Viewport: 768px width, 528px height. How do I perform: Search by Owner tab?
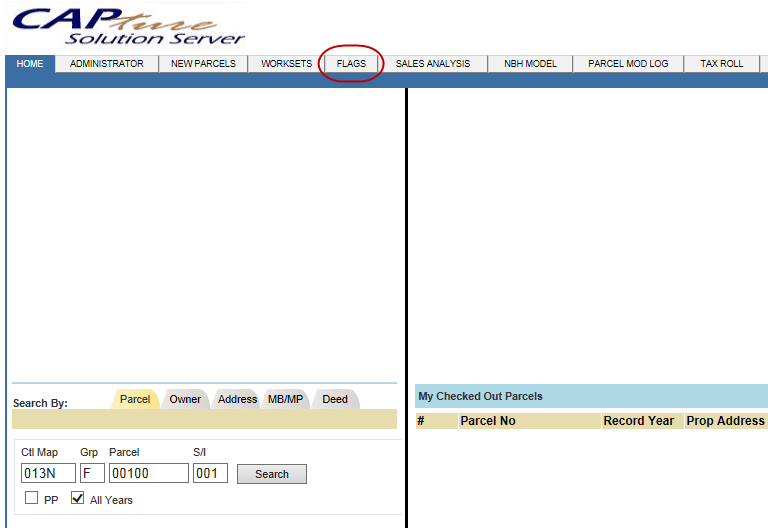pyautogui.click(x=185, y=399)
